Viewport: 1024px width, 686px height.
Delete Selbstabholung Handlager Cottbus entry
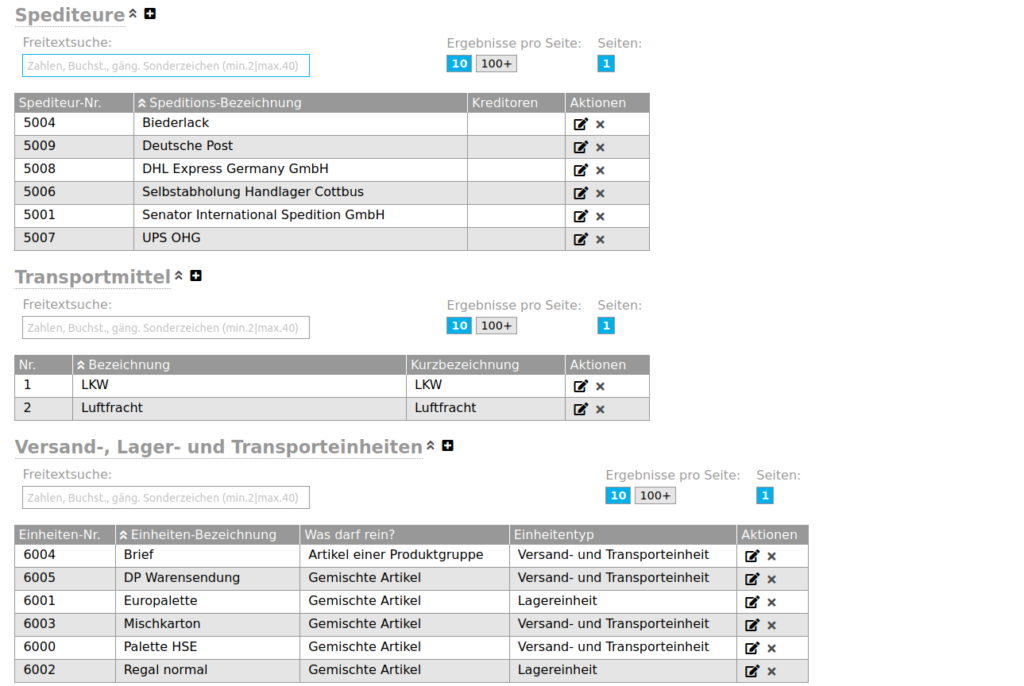point(600,193)
